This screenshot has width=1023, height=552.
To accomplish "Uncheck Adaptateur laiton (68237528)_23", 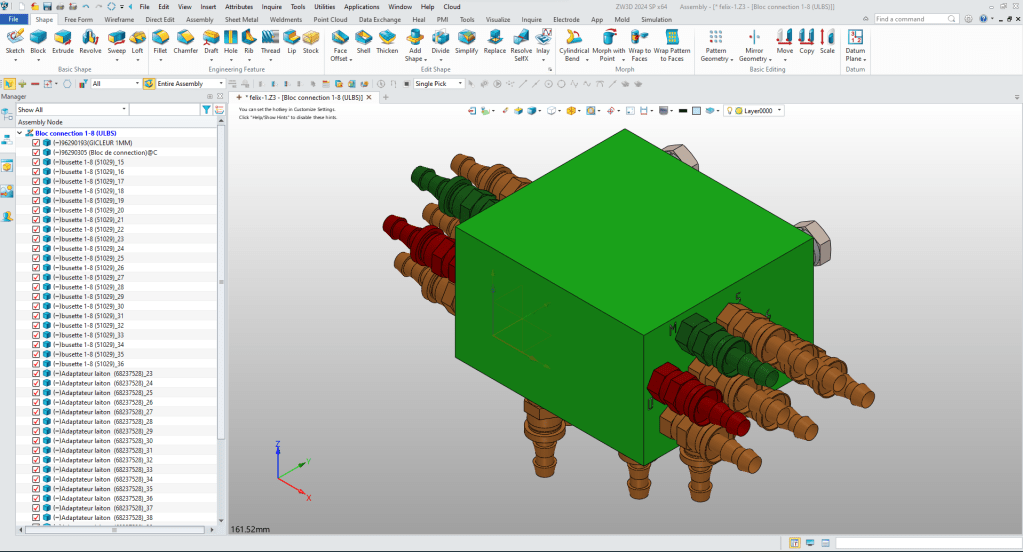I will point(36,373).
